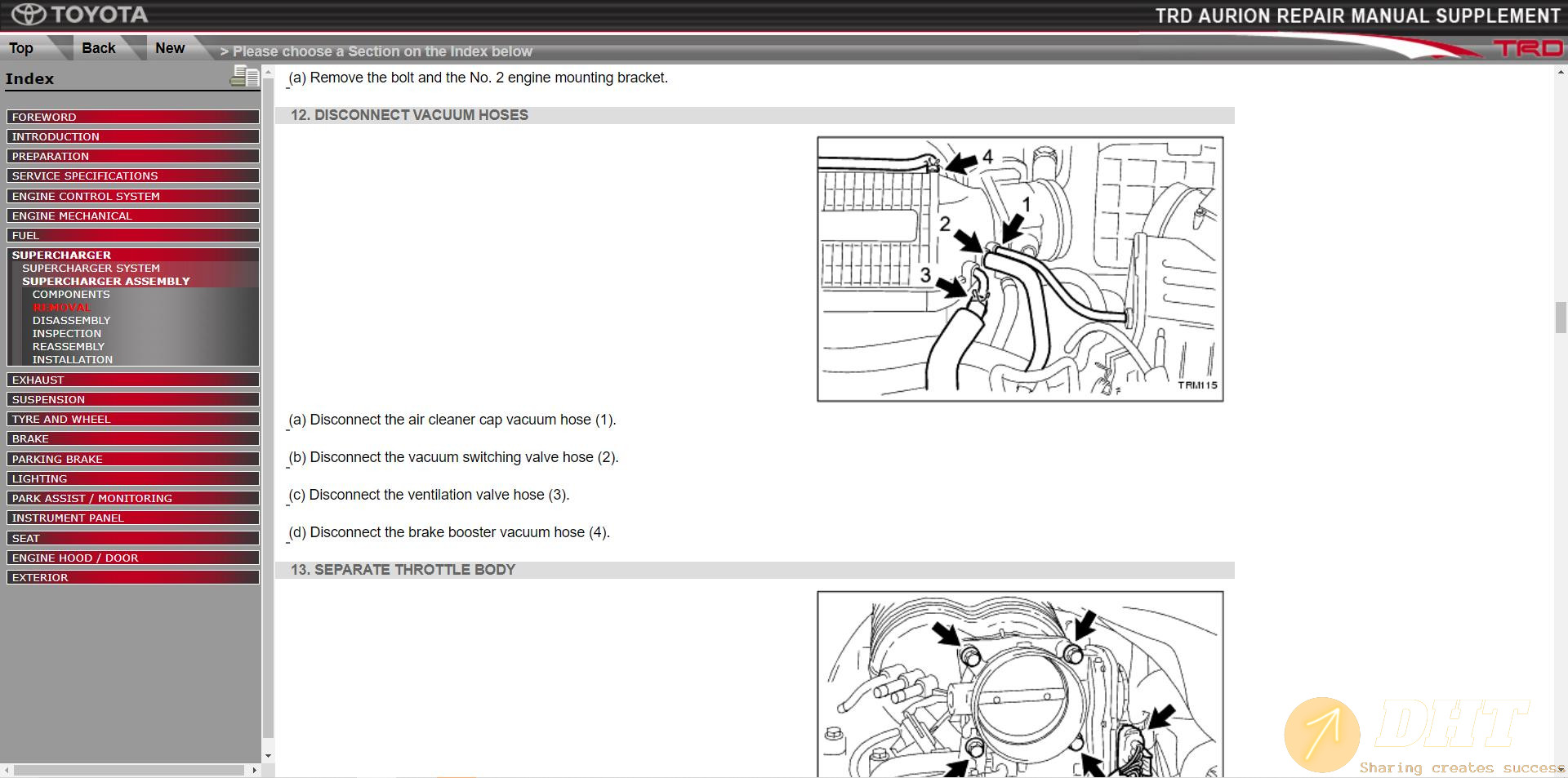Expand the BRAKE section
The image size is (1568, 778).
[x=133, y=438]
